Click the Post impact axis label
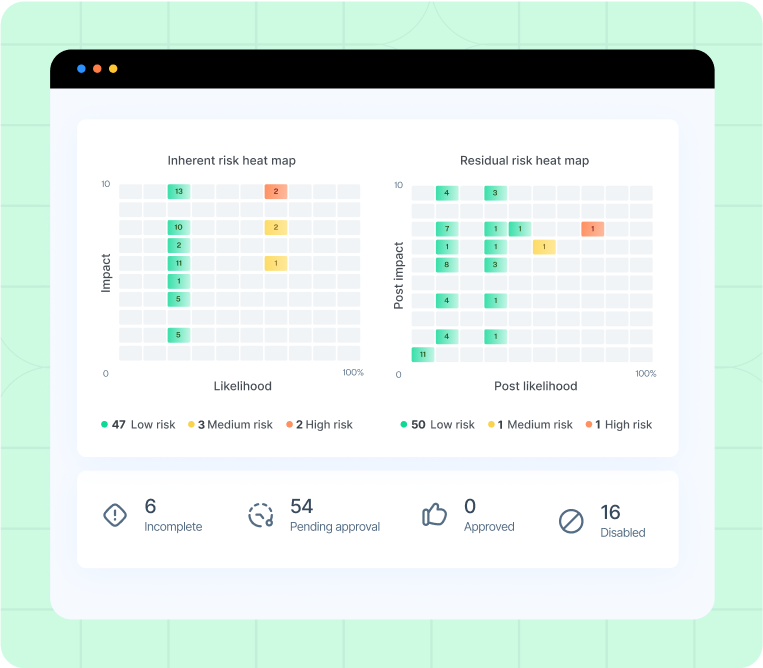 tap(399, 275)
